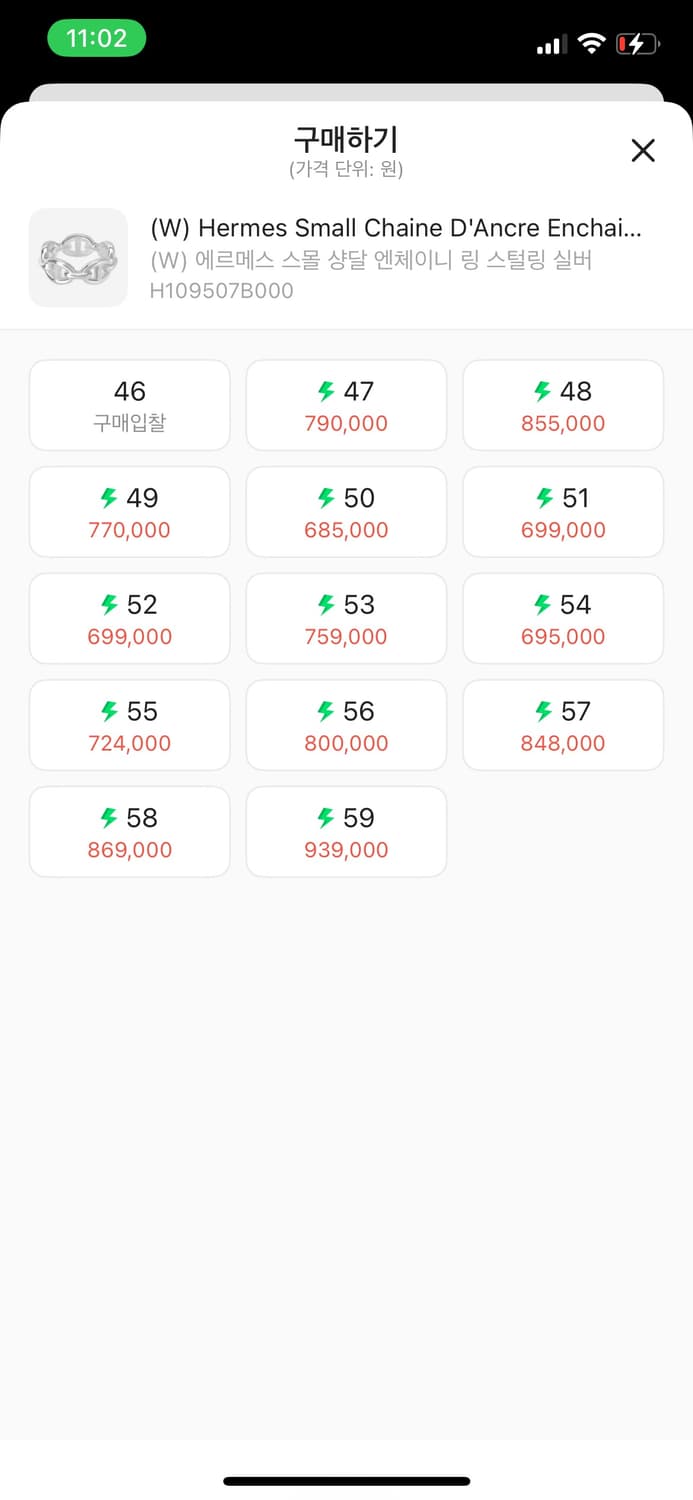
Task: Tap size 51 priced 699,000
Action: tap(563, 512)
